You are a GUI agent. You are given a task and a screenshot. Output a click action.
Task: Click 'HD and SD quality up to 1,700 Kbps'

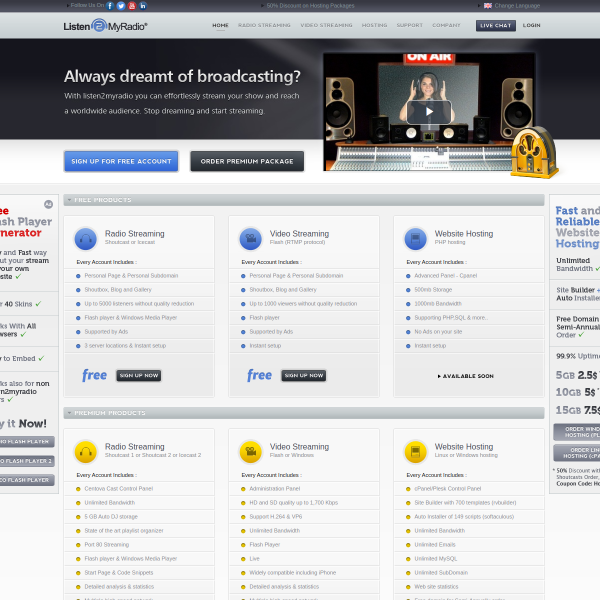click(x=293, y=502)
